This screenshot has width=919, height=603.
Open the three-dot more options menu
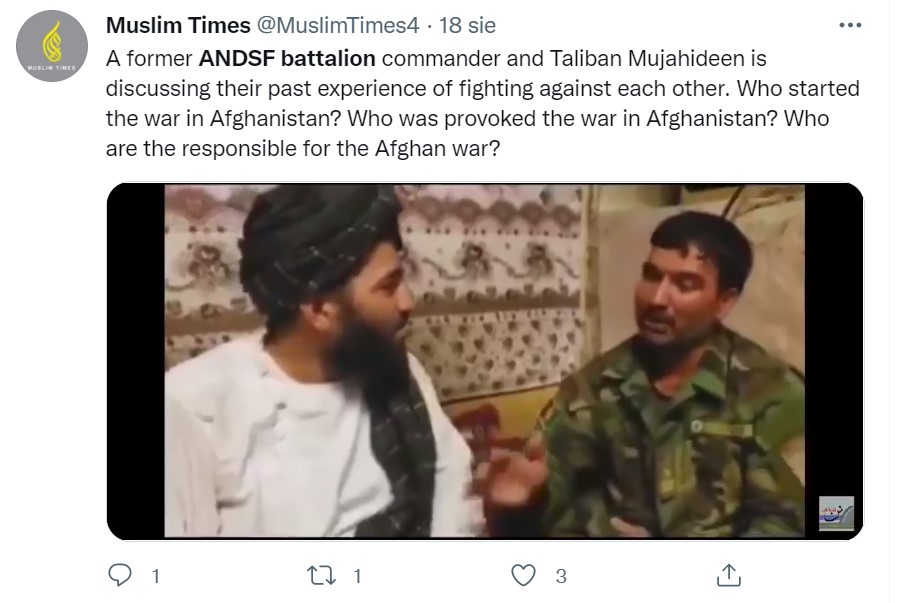850,25
